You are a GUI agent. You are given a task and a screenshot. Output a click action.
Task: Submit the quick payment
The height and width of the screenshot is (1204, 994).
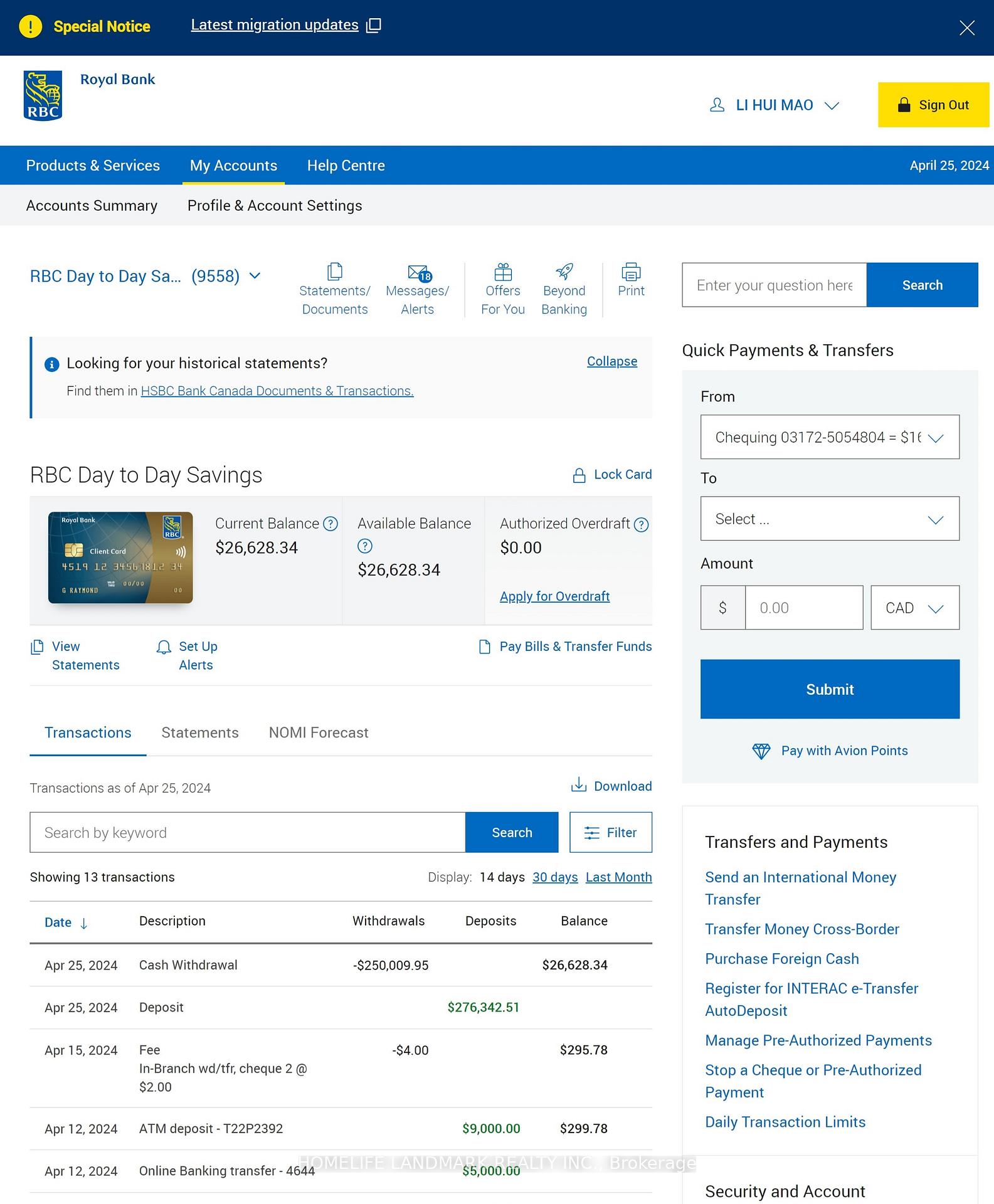coord(830,689)
